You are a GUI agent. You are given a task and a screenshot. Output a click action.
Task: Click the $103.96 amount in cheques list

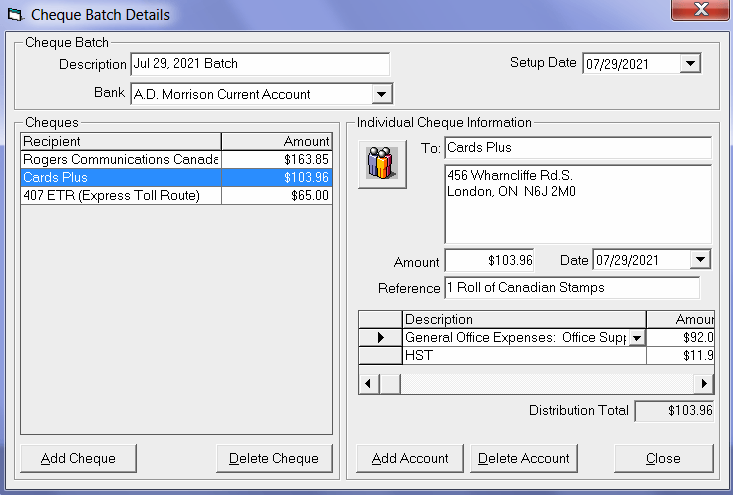(277, 178)
